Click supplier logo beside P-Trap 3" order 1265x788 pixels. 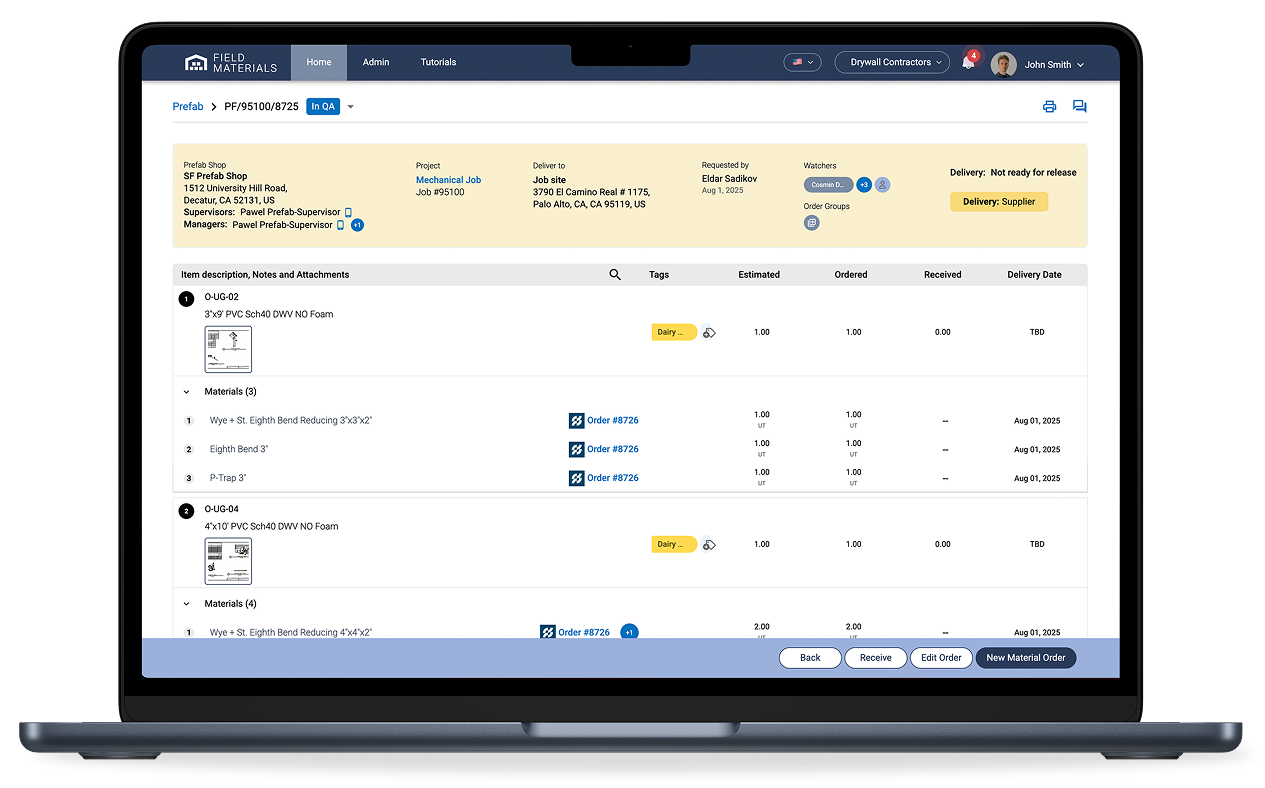point(576,479)
